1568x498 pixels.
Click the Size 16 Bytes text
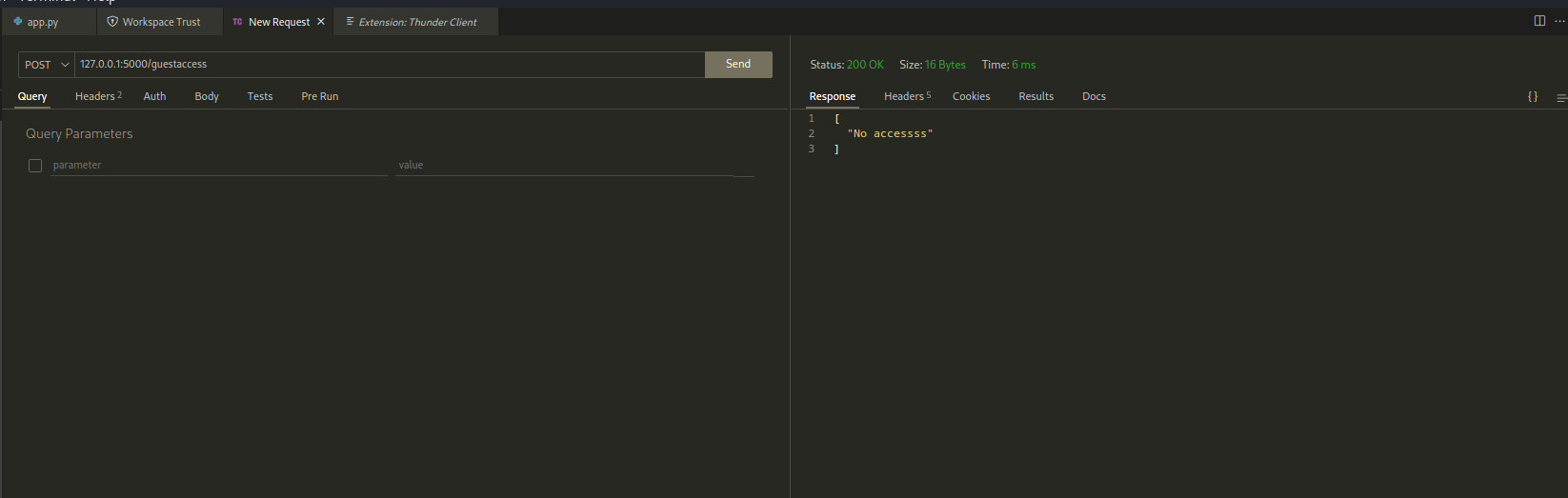click(933, 65)
